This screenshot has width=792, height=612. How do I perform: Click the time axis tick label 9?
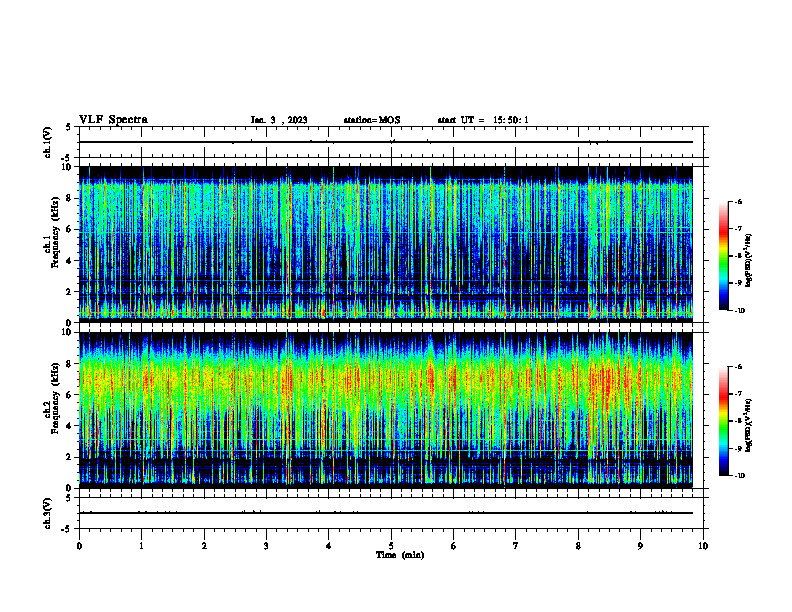[640, 546]
